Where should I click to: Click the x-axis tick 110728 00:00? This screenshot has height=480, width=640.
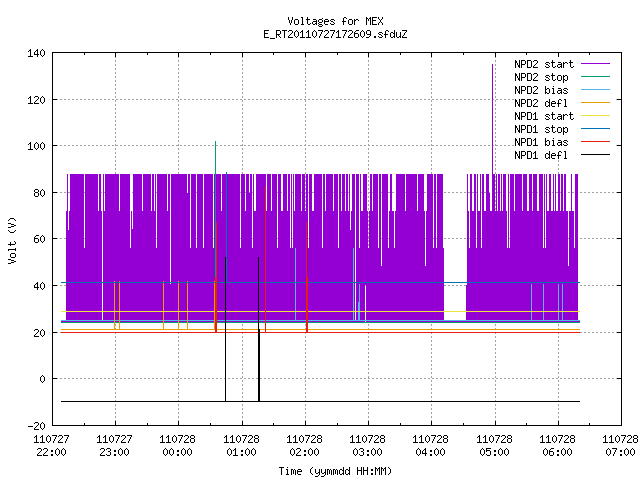pos(178,446)
